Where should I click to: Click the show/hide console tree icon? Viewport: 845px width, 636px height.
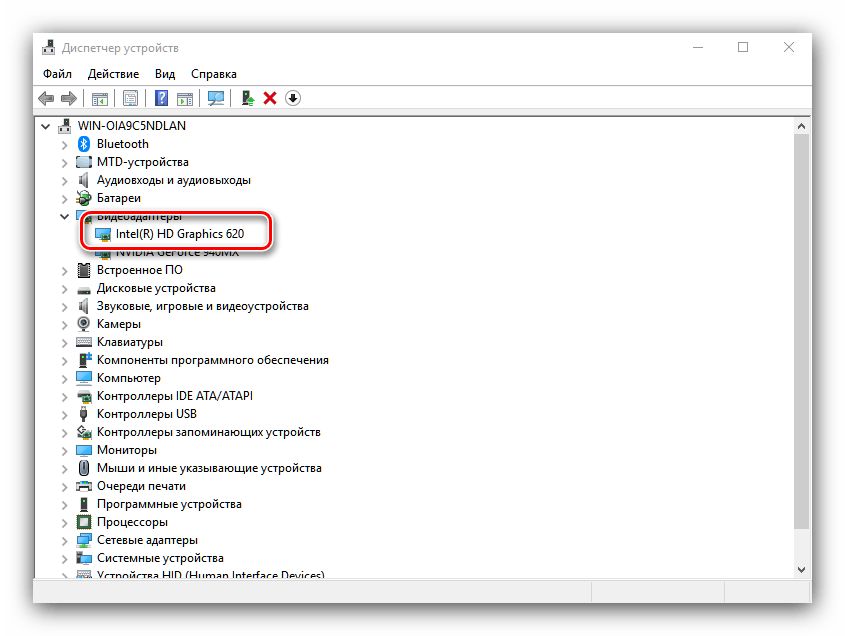[100, 98]
